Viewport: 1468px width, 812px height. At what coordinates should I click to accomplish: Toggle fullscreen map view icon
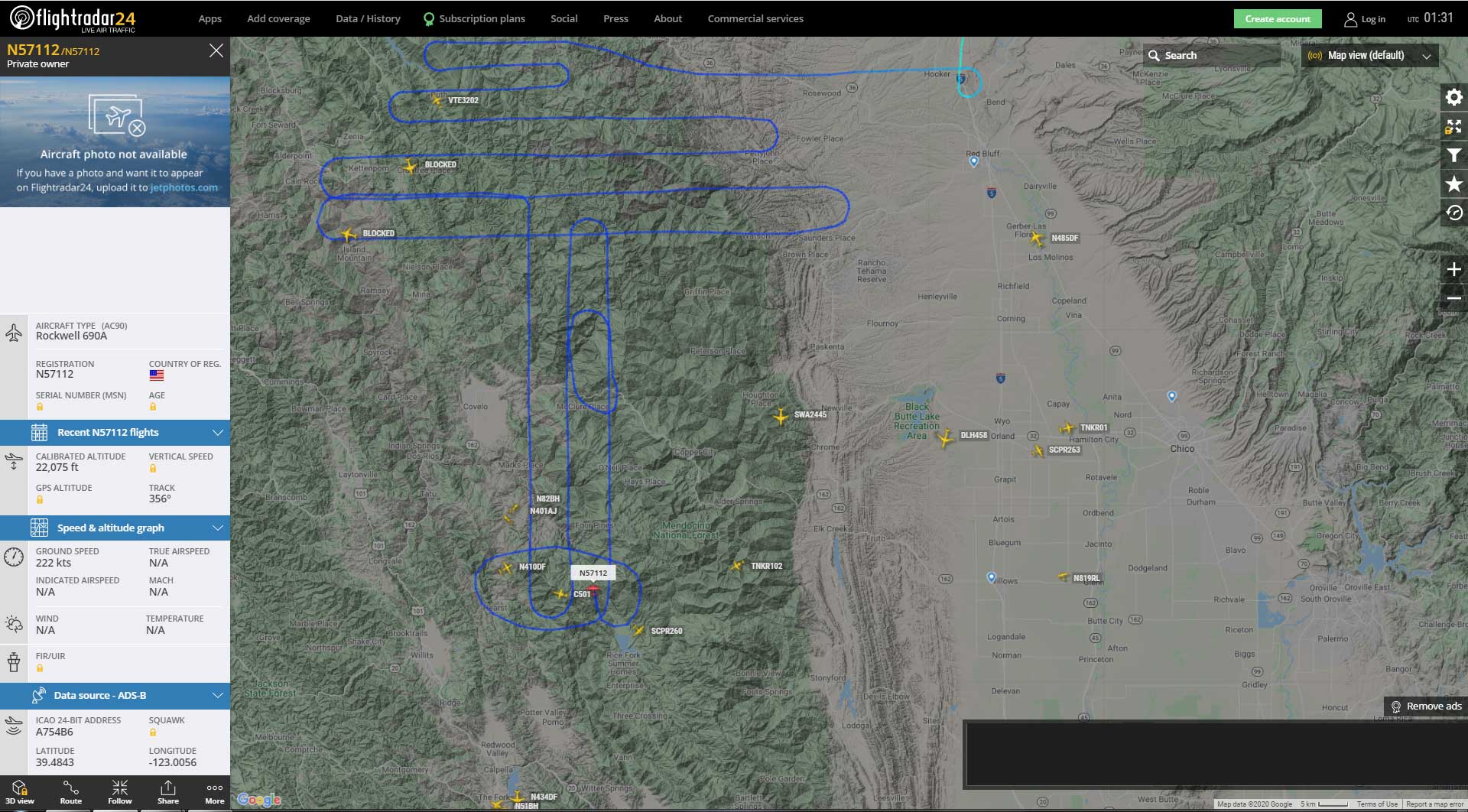tap(1453, 126)
